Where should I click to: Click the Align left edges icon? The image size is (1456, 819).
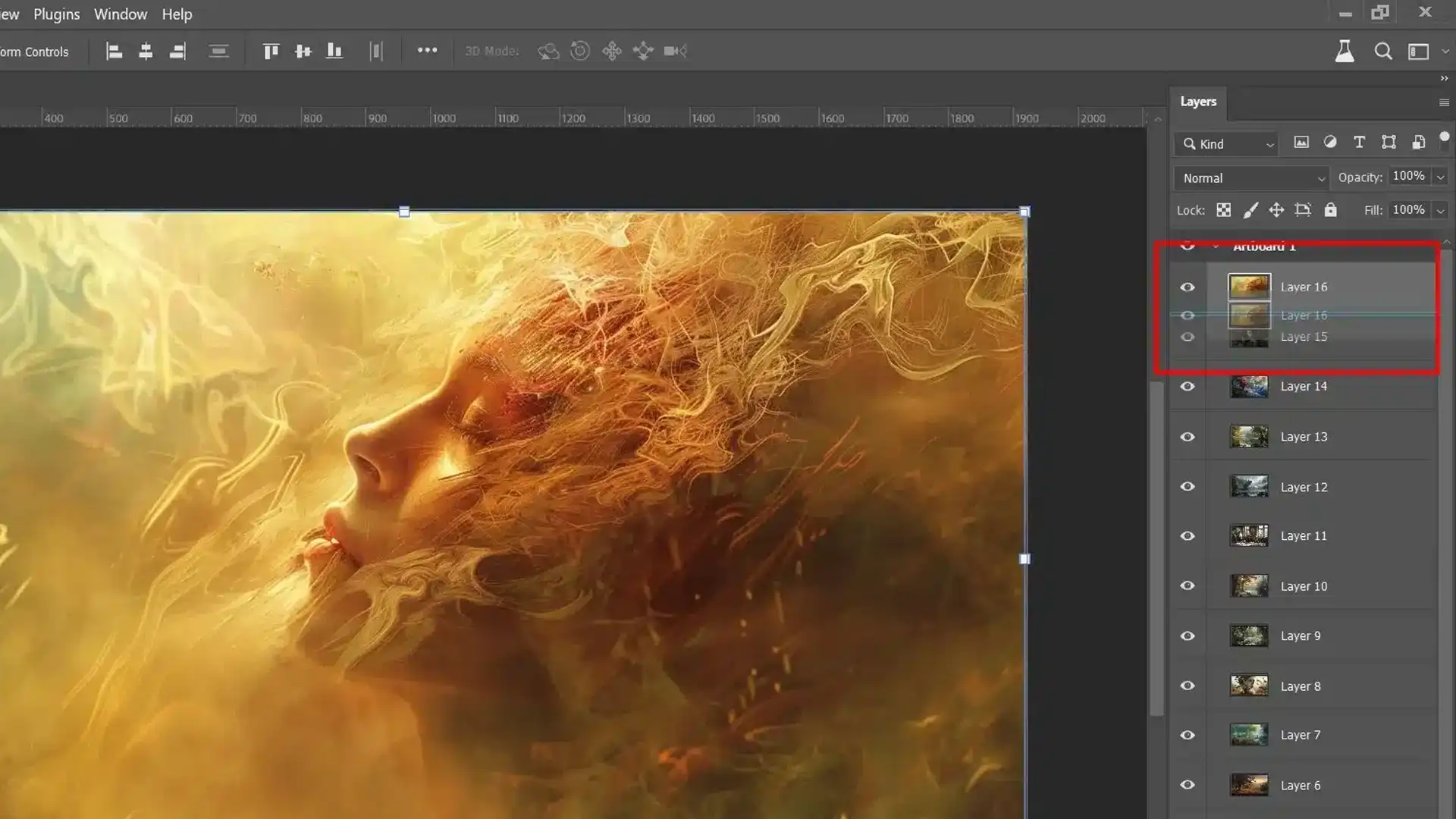coord(114,52)
